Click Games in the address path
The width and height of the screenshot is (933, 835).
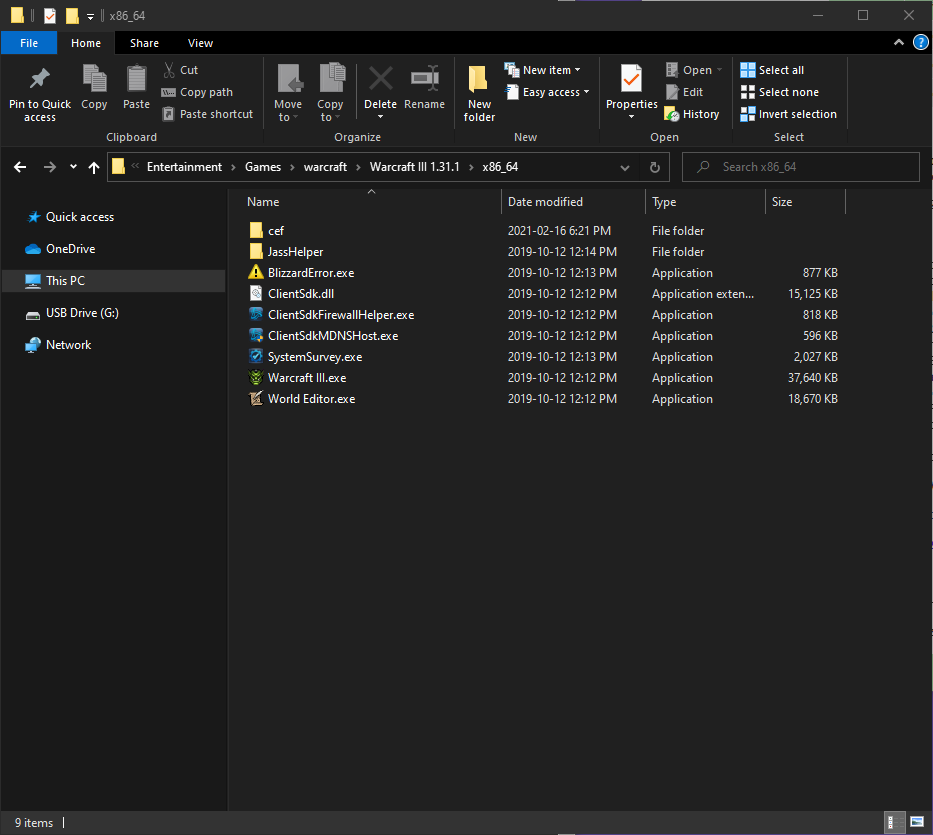tap(262, 167)
